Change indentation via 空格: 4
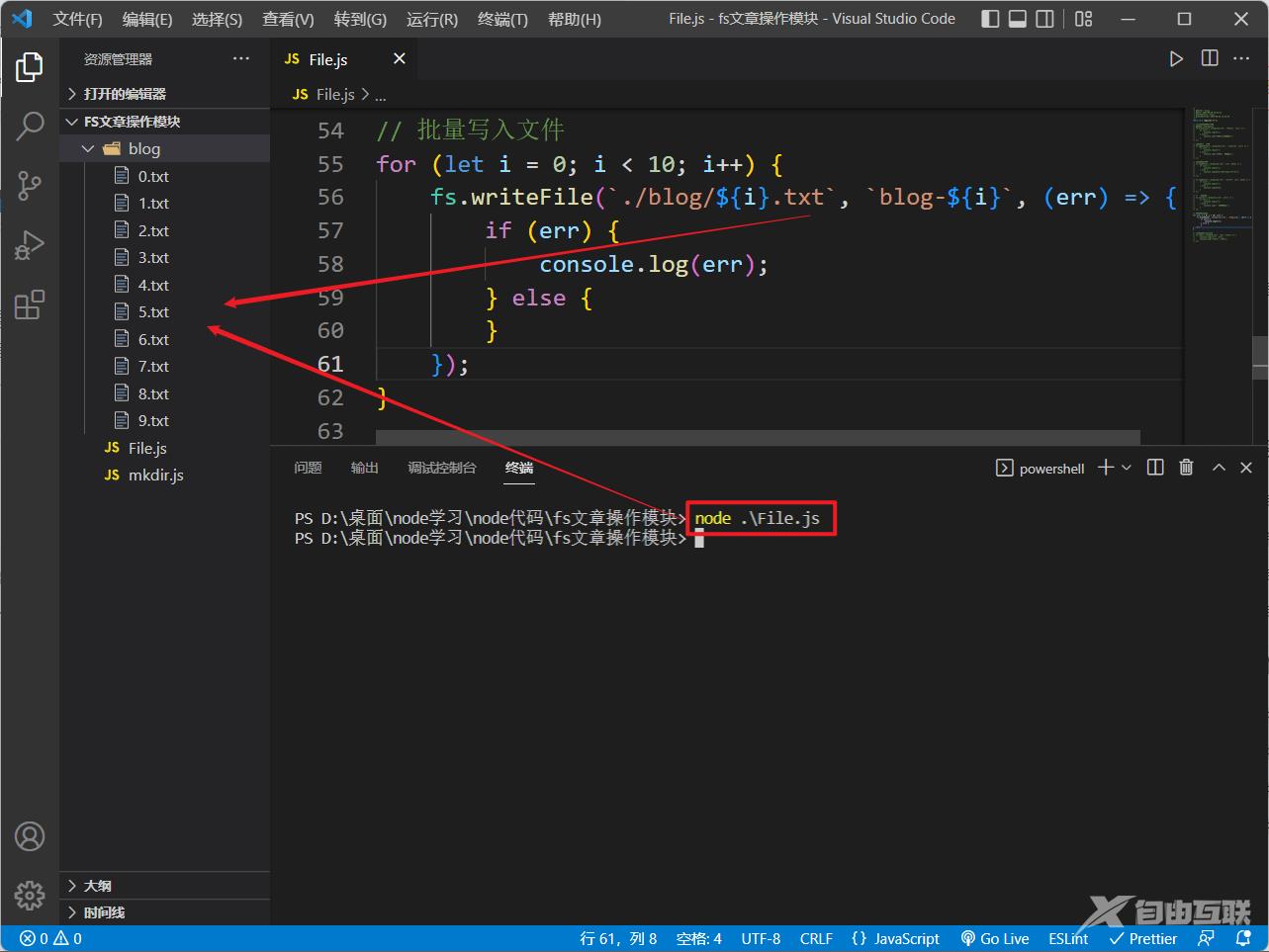This screenshot has height=952, width=1269. pyautogui.click(x=699, y=939)
